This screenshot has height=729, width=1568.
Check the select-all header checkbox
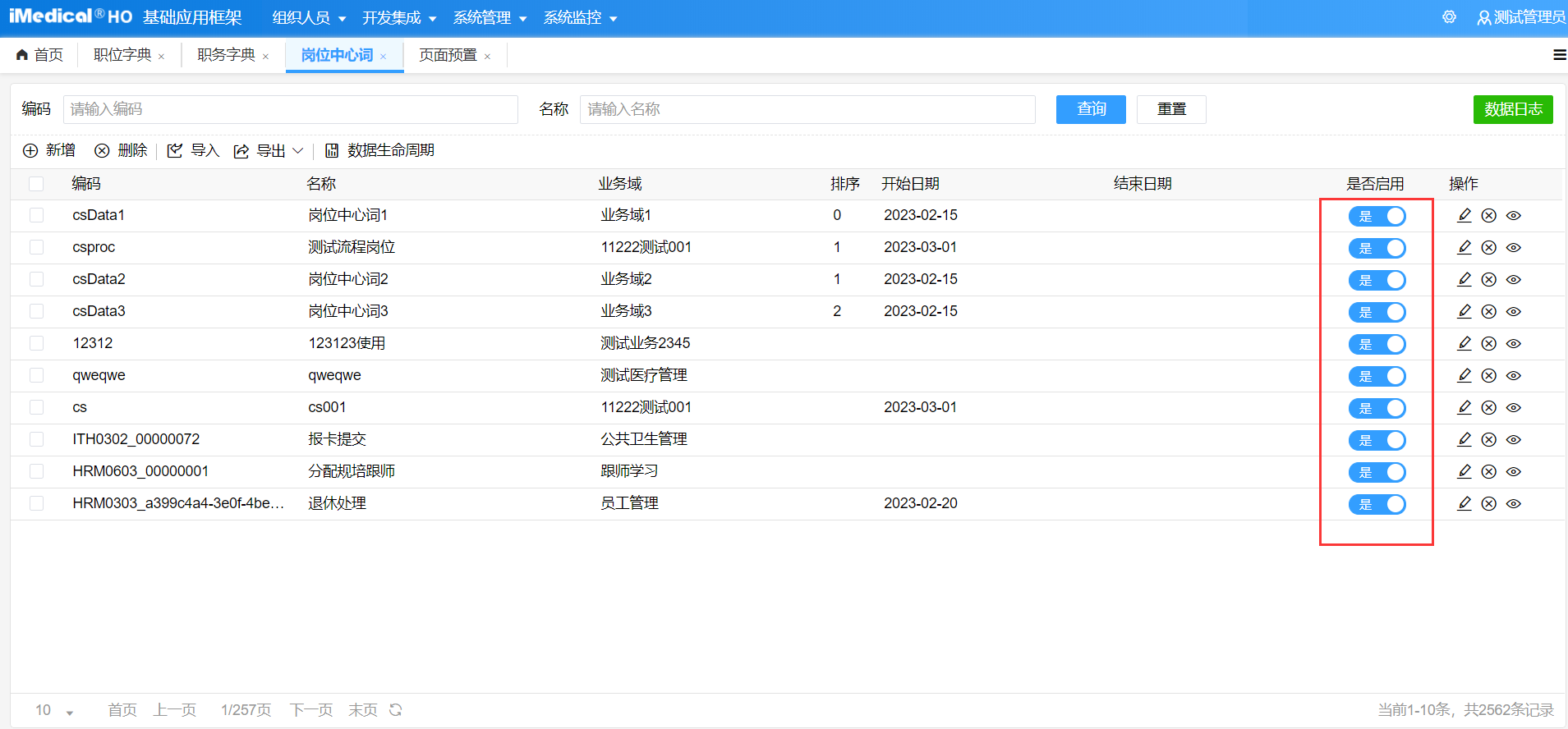coord(36,184)
